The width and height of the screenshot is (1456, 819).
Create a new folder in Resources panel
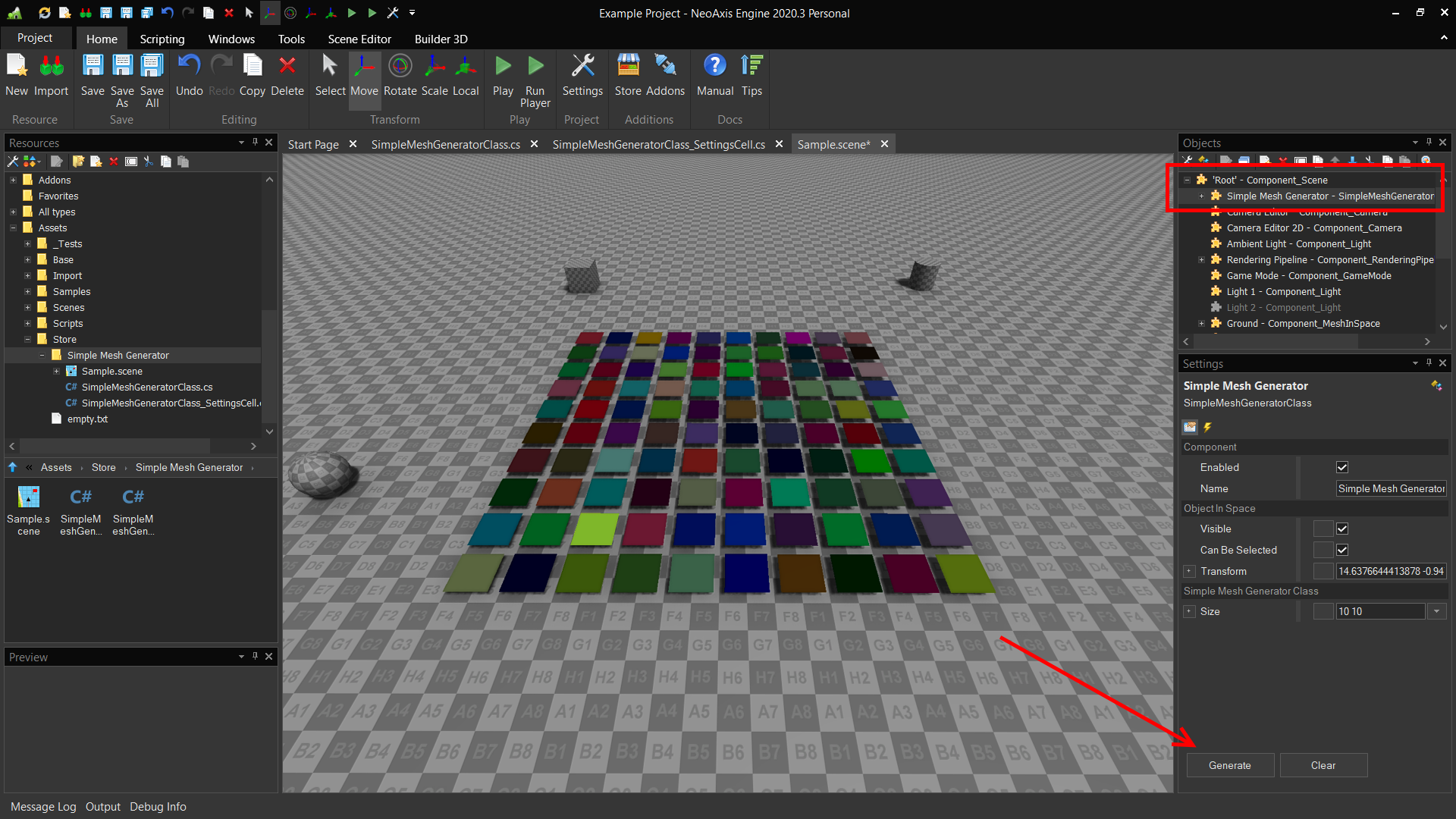click(x=79, y=161)
